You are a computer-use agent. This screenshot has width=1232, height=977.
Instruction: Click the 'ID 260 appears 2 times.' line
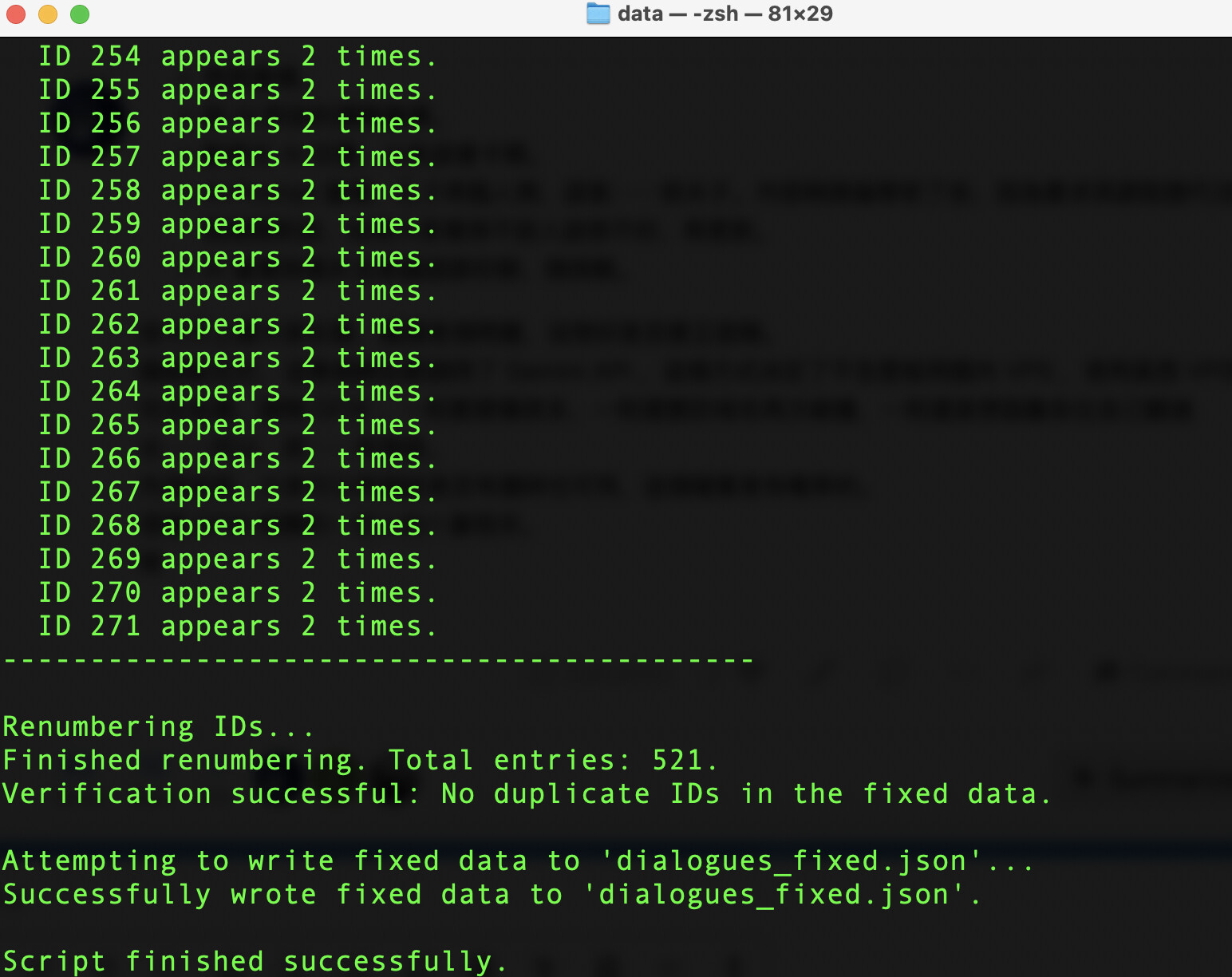coord(238,258)
